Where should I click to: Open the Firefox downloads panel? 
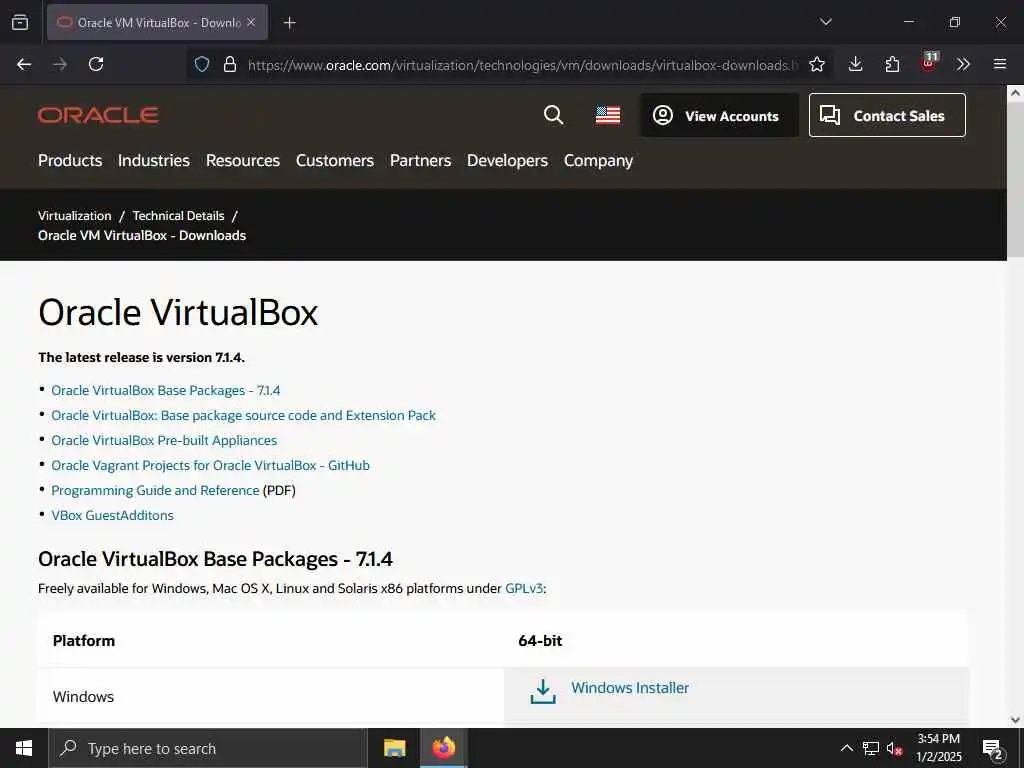click(x=856, y=64)
